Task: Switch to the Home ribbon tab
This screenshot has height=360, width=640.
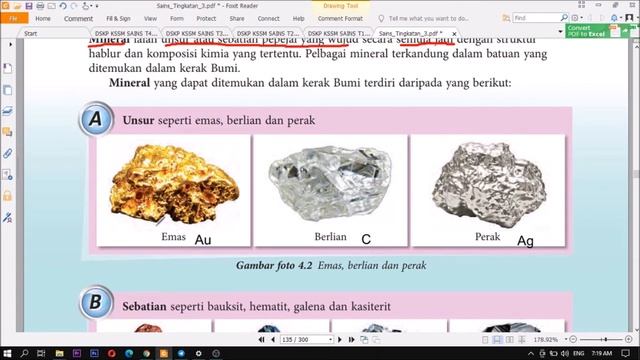Action: (43, 18)
